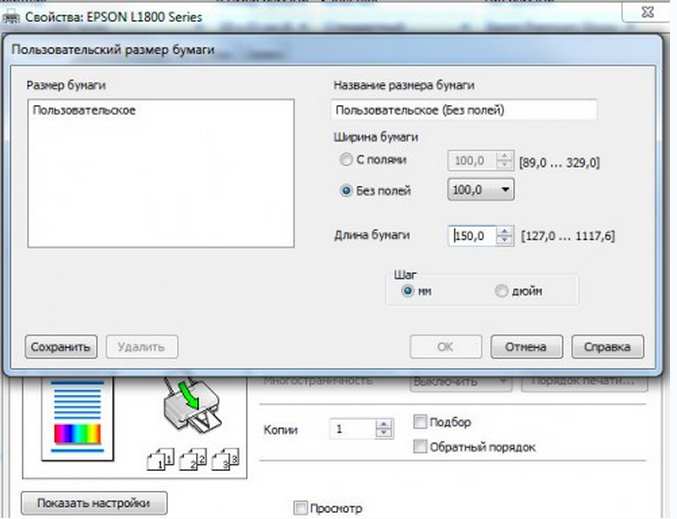Image resolution: width=677 pixels, height=519 pixels.
Task: Select the Без полей radio button
Action: coord(346,190)
